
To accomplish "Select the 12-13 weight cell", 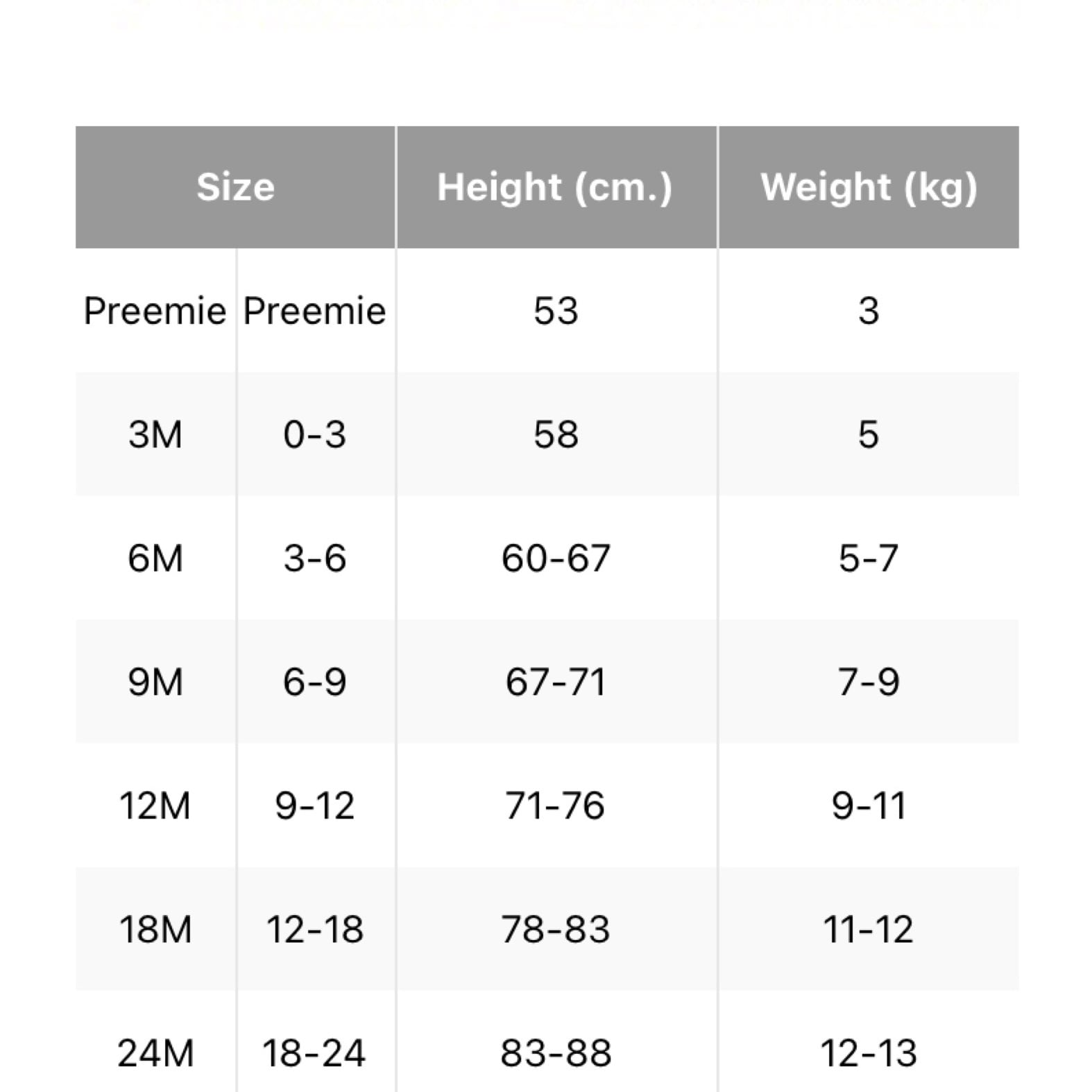I will point(869,1052).
